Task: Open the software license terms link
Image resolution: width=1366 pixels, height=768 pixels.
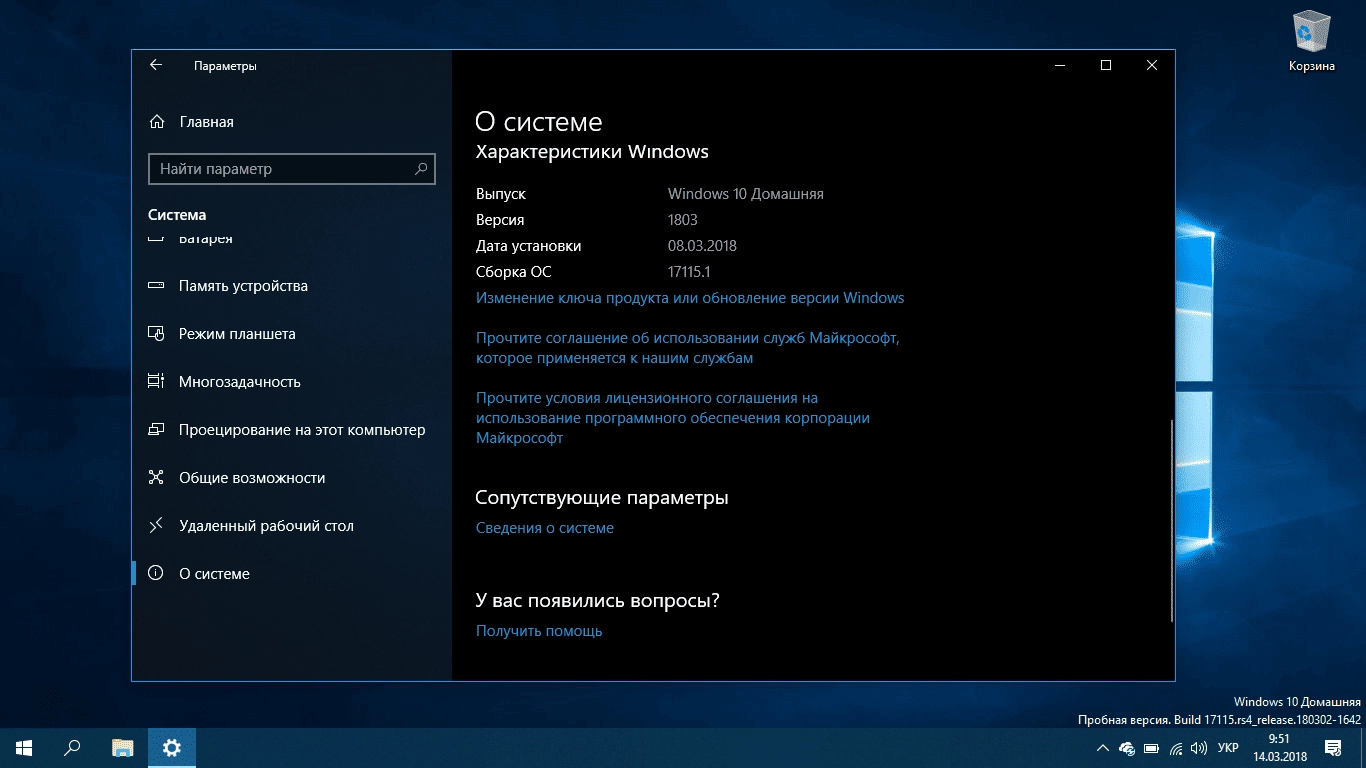Action: pos(673,418)
